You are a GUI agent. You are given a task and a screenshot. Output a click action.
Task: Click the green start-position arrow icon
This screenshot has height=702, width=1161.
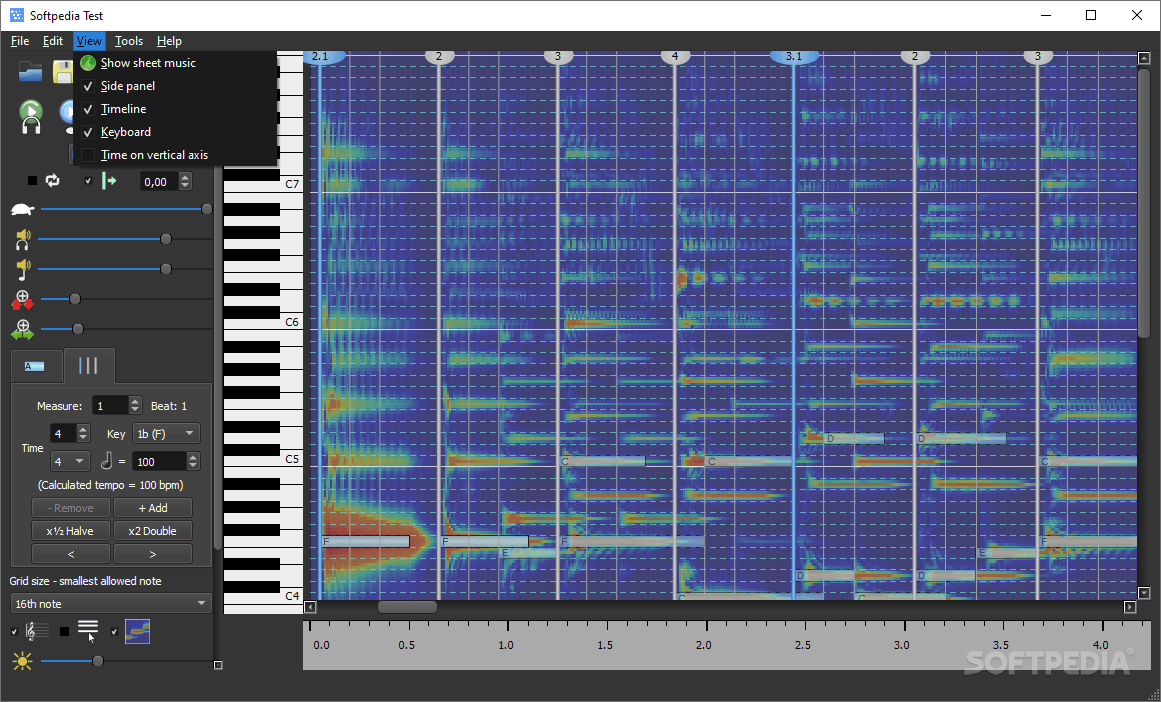coord(110,181)
